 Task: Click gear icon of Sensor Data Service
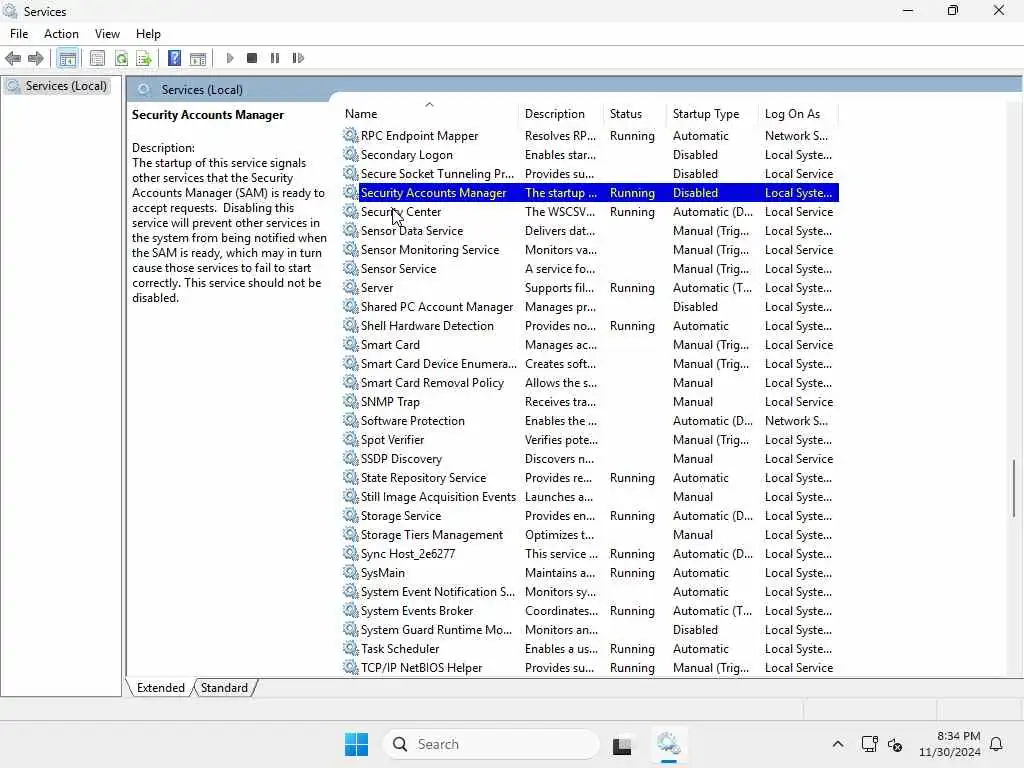click(351, 230)
